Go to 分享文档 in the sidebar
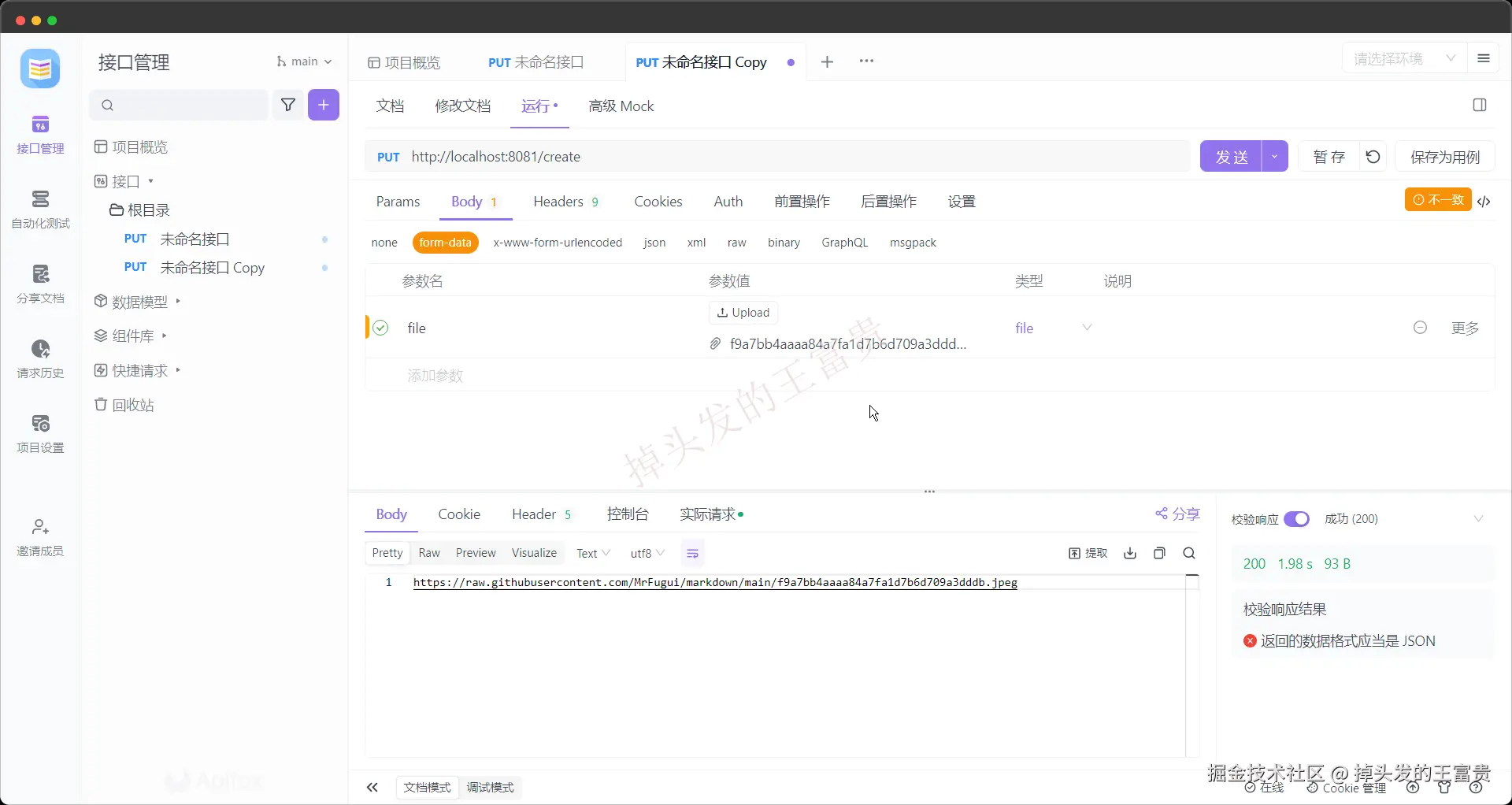1512x805 pixels. (x=40, y=284)
